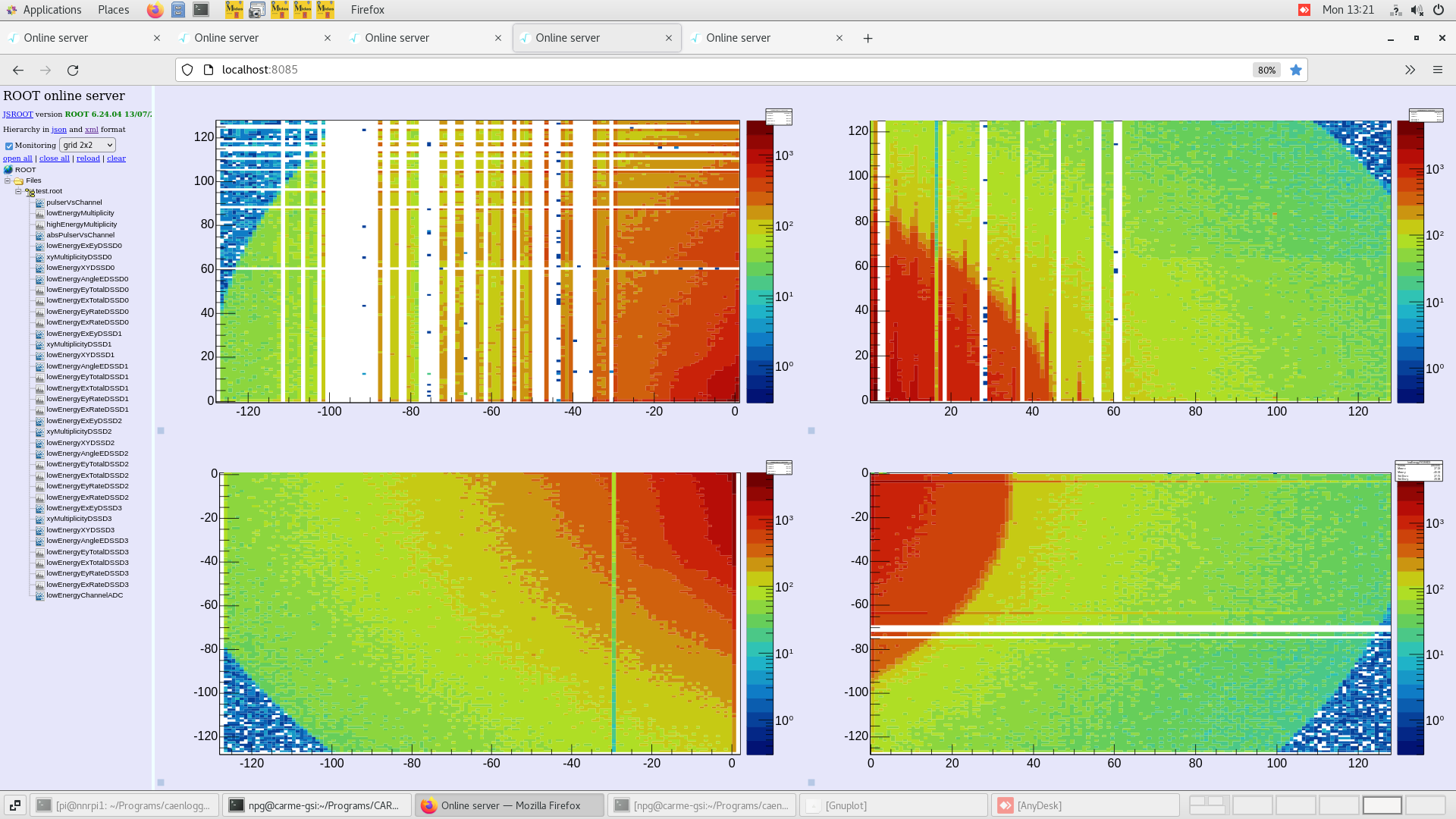Open the pulserVsChannel histogram icon

point(39,202)
